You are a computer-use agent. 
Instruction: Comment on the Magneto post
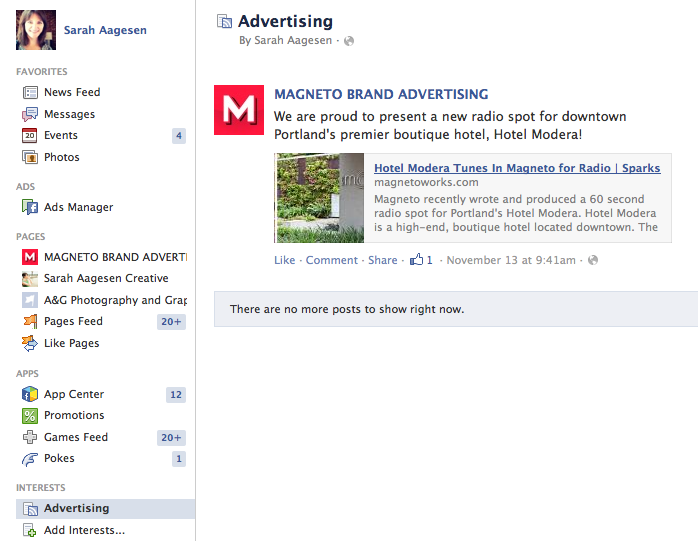(x=332, y=260)
